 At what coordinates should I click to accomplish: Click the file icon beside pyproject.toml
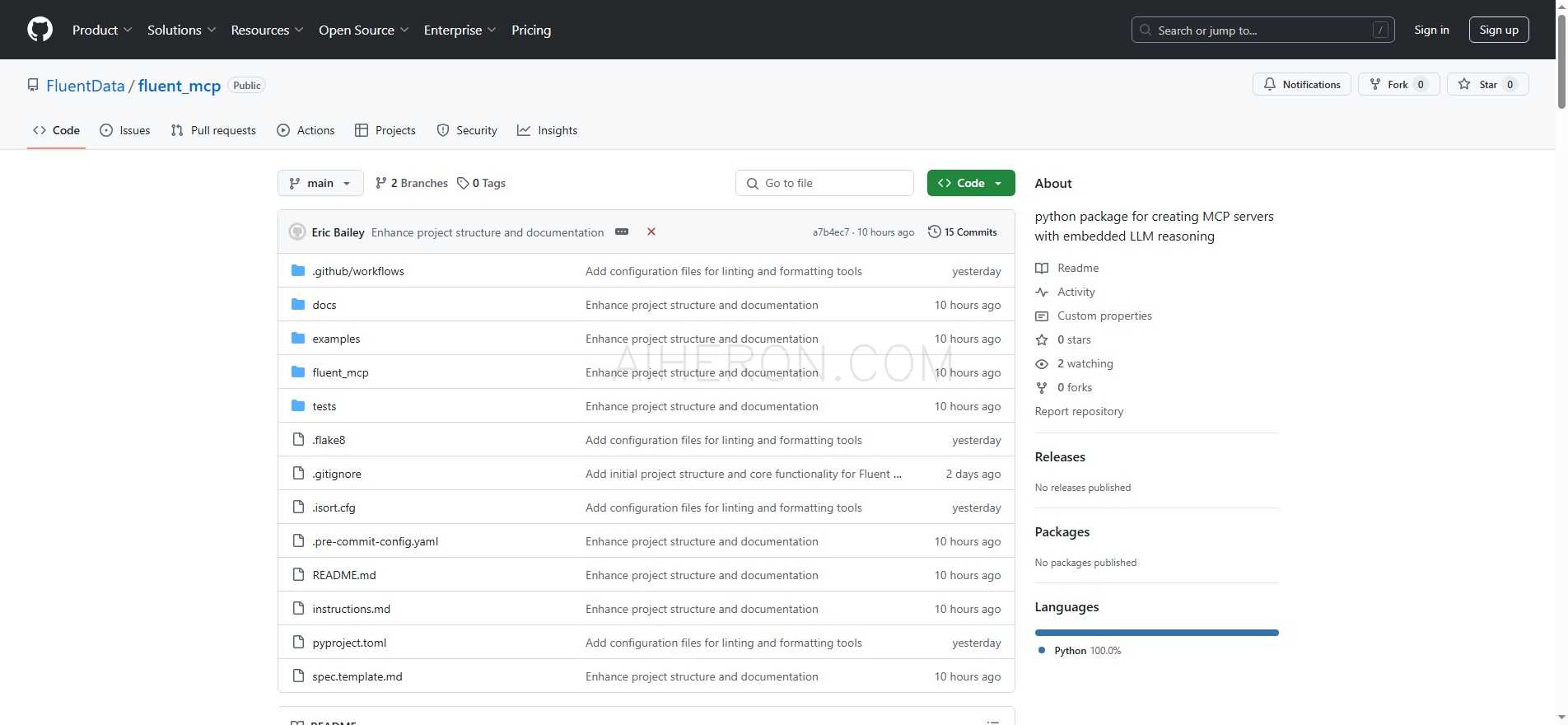point(298,643)
